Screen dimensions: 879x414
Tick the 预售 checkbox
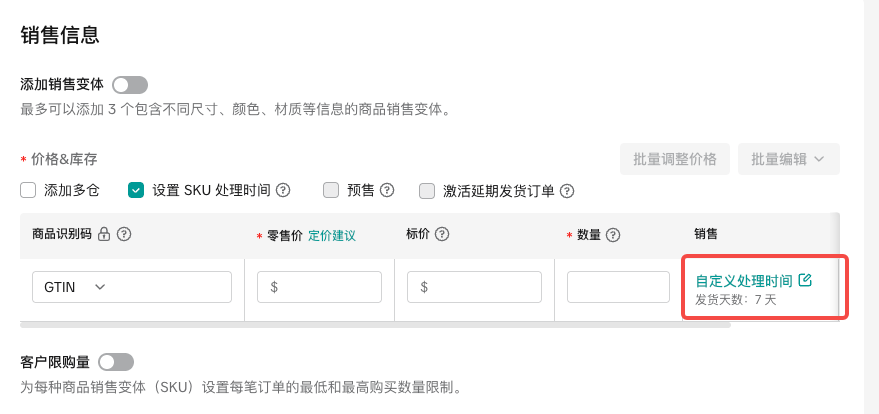coord(331,190)
